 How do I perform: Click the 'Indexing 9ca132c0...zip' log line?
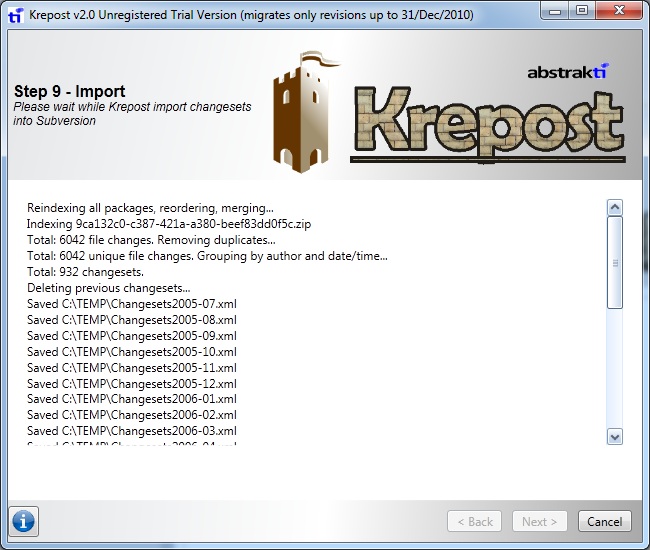tap(169, 224)
